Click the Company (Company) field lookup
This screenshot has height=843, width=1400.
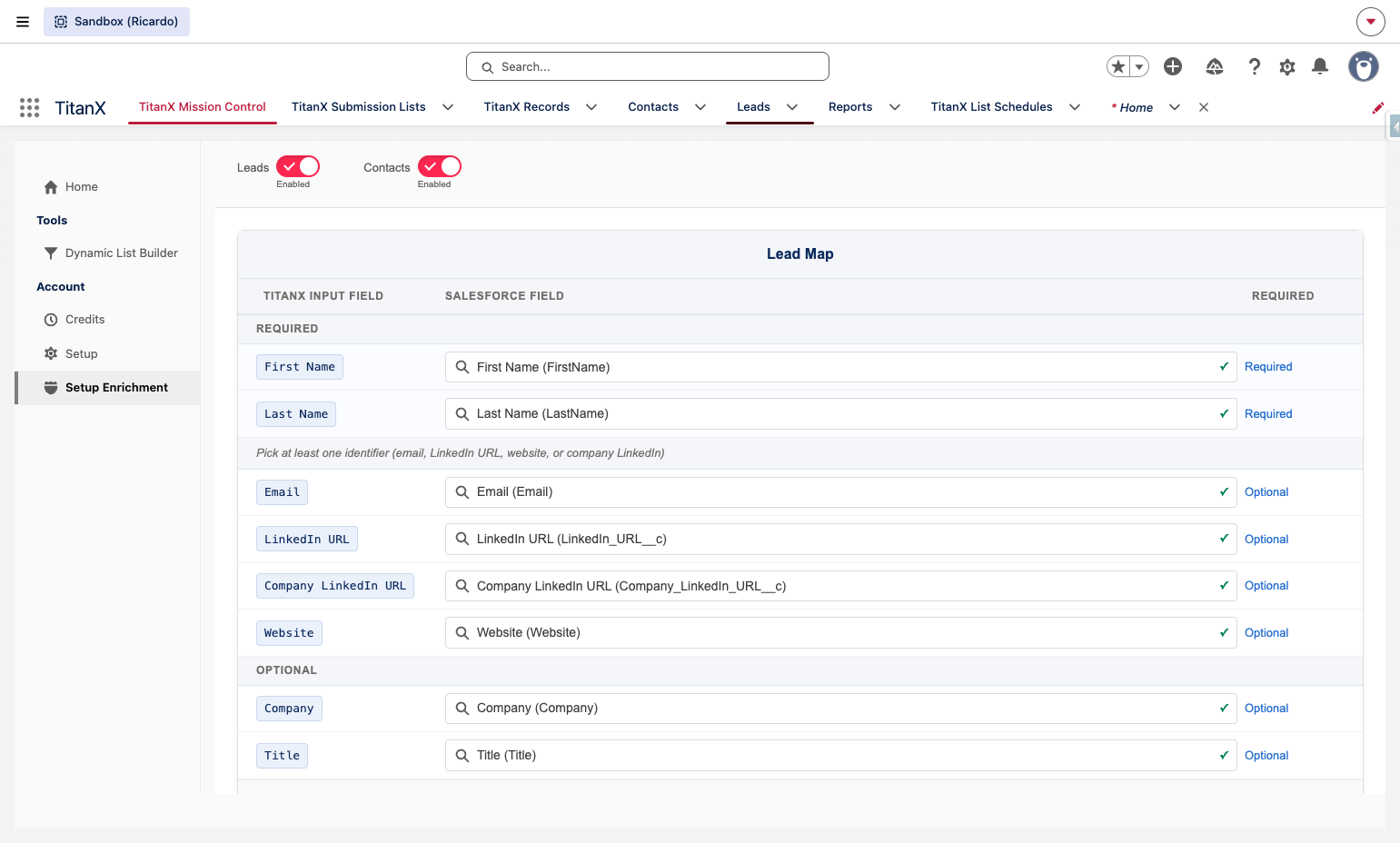(x=840, y=709)
